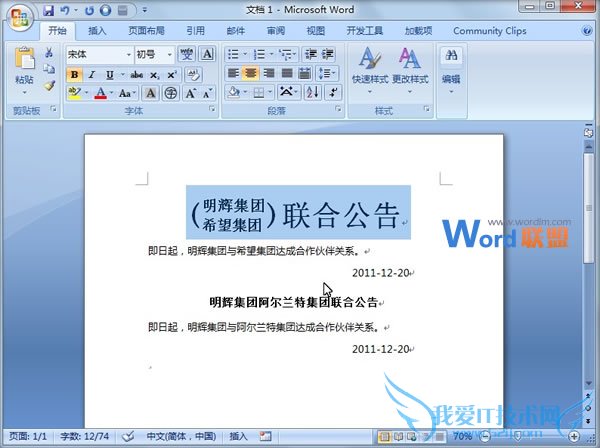
Task: Expand highlight color dropdown arrow
Action: point(86,93)
